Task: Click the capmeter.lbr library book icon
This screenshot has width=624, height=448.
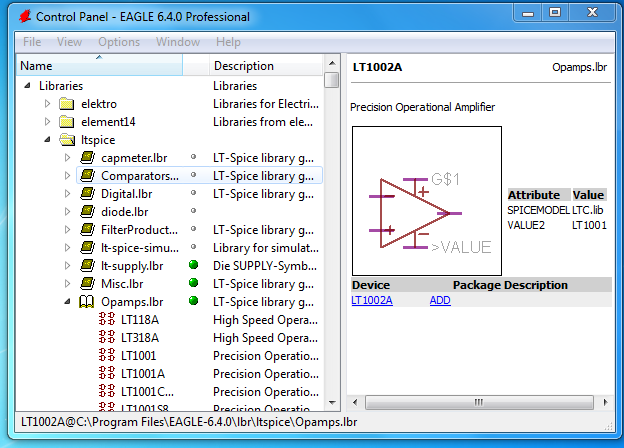Action: (87, 158)
